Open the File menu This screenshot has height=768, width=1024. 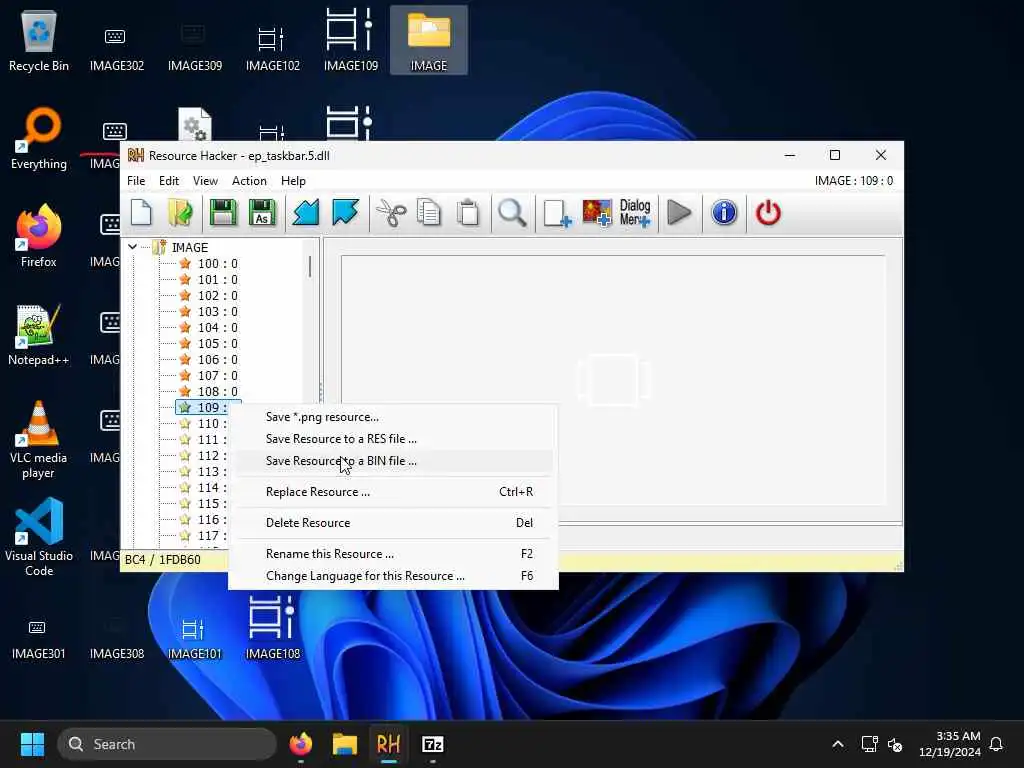(136, 181)
